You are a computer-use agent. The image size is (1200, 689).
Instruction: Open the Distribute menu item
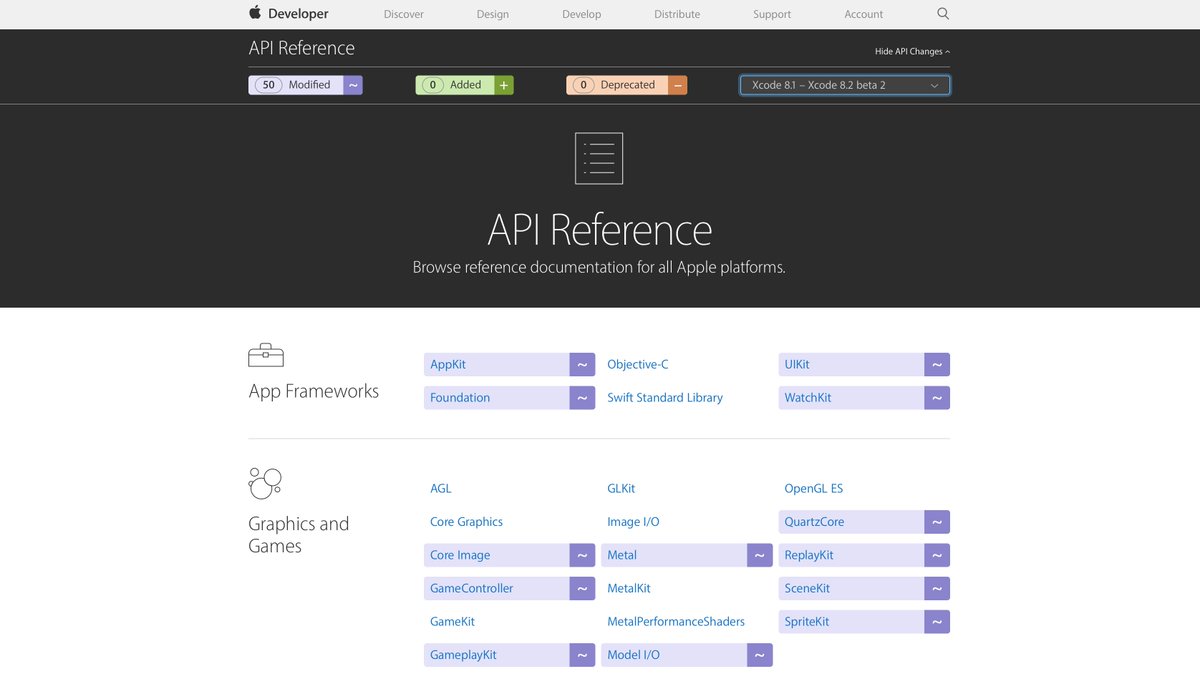677,14
